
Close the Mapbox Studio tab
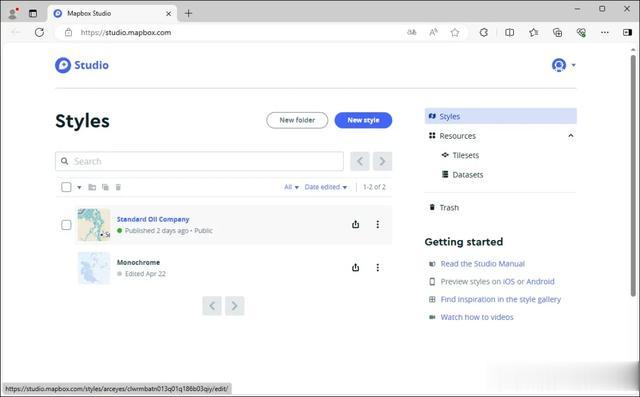(169, 13)
